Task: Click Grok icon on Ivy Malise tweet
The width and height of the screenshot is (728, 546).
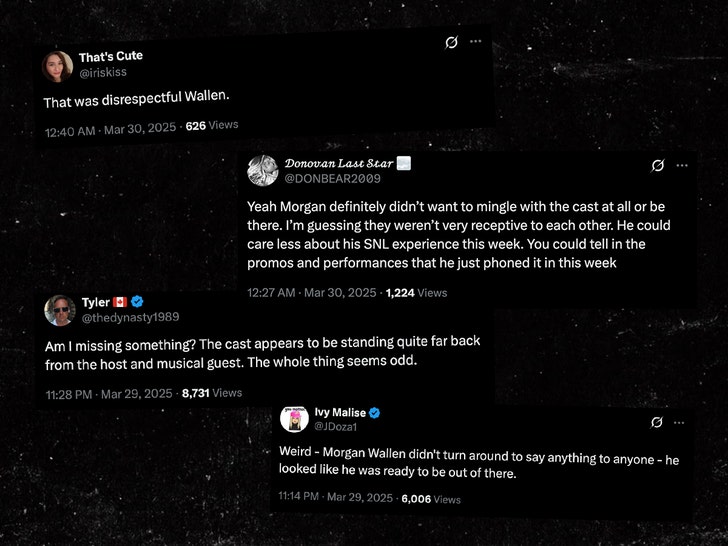Action: [x=657, y=422]
